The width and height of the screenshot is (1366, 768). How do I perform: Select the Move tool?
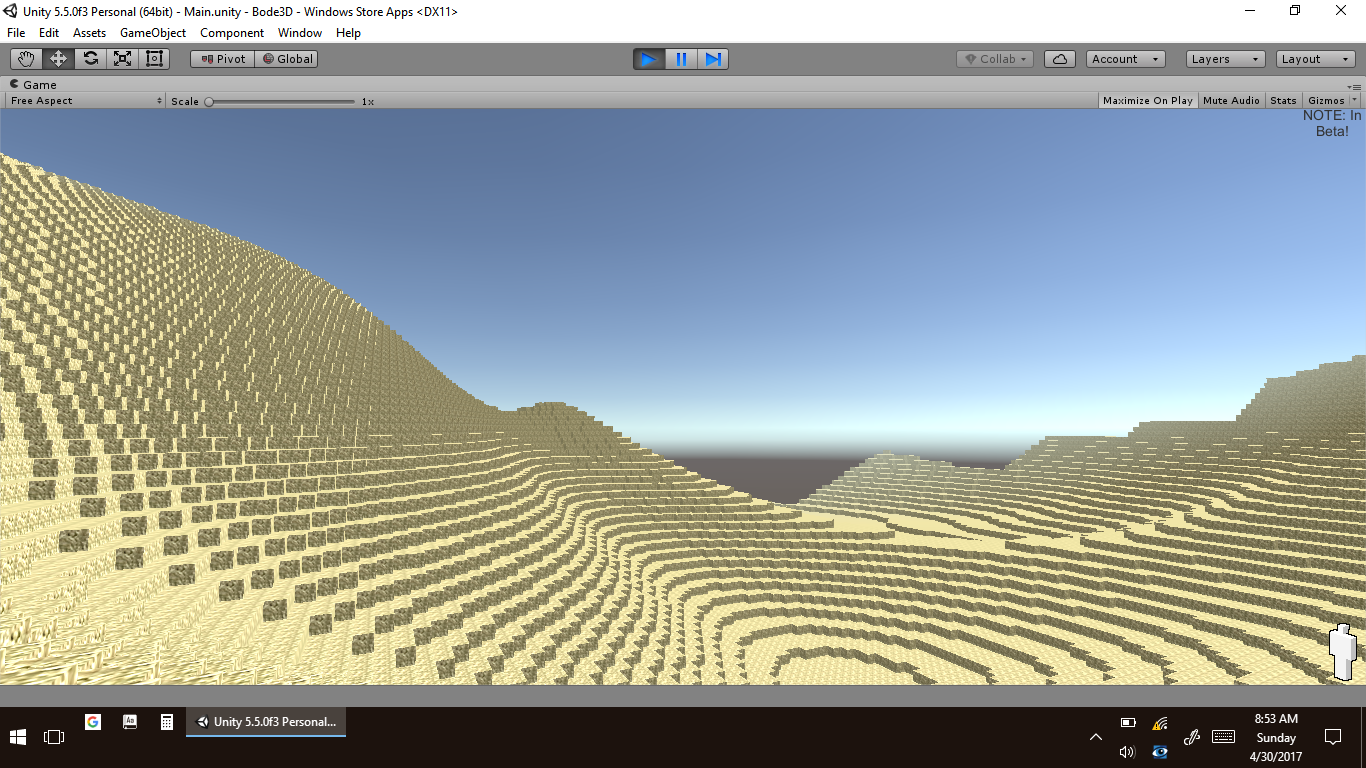tap(59, 59)
